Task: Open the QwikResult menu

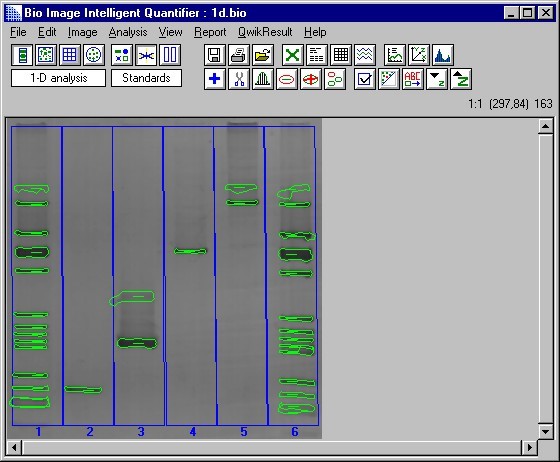Action: [265, 32]
